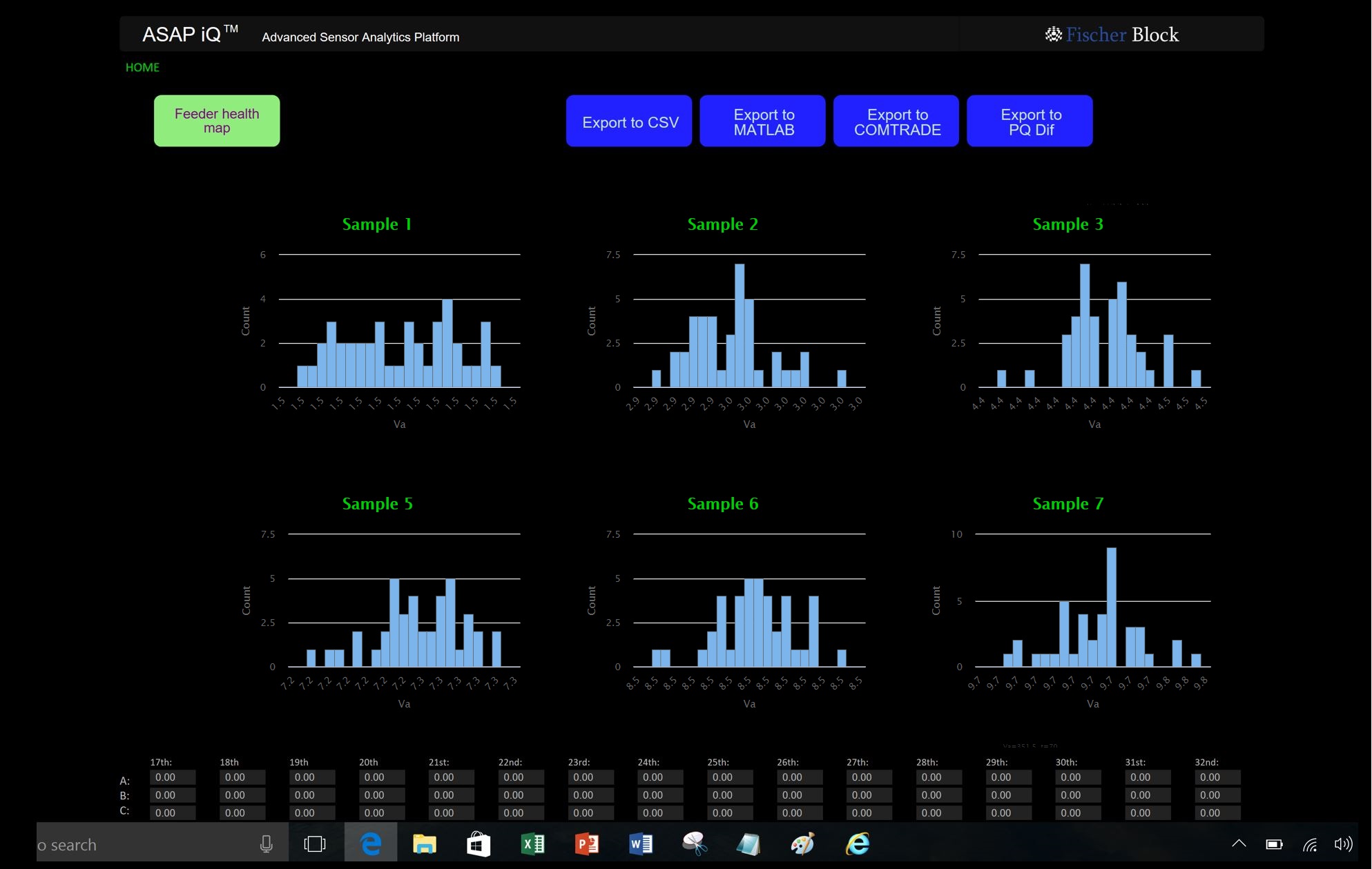
Task: Go to the HOME link
Action: pos(142,67)
